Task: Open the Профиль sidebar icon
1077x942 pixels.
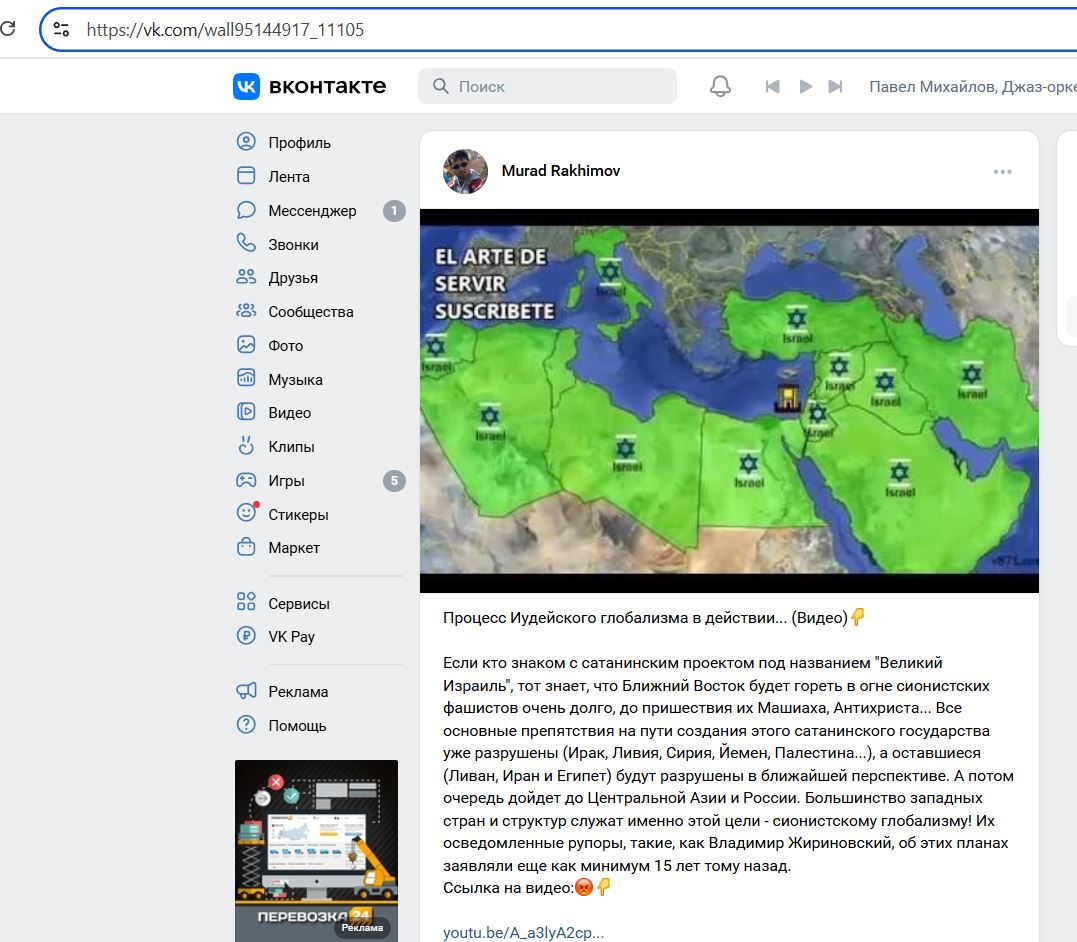Action: click(246, 142)
